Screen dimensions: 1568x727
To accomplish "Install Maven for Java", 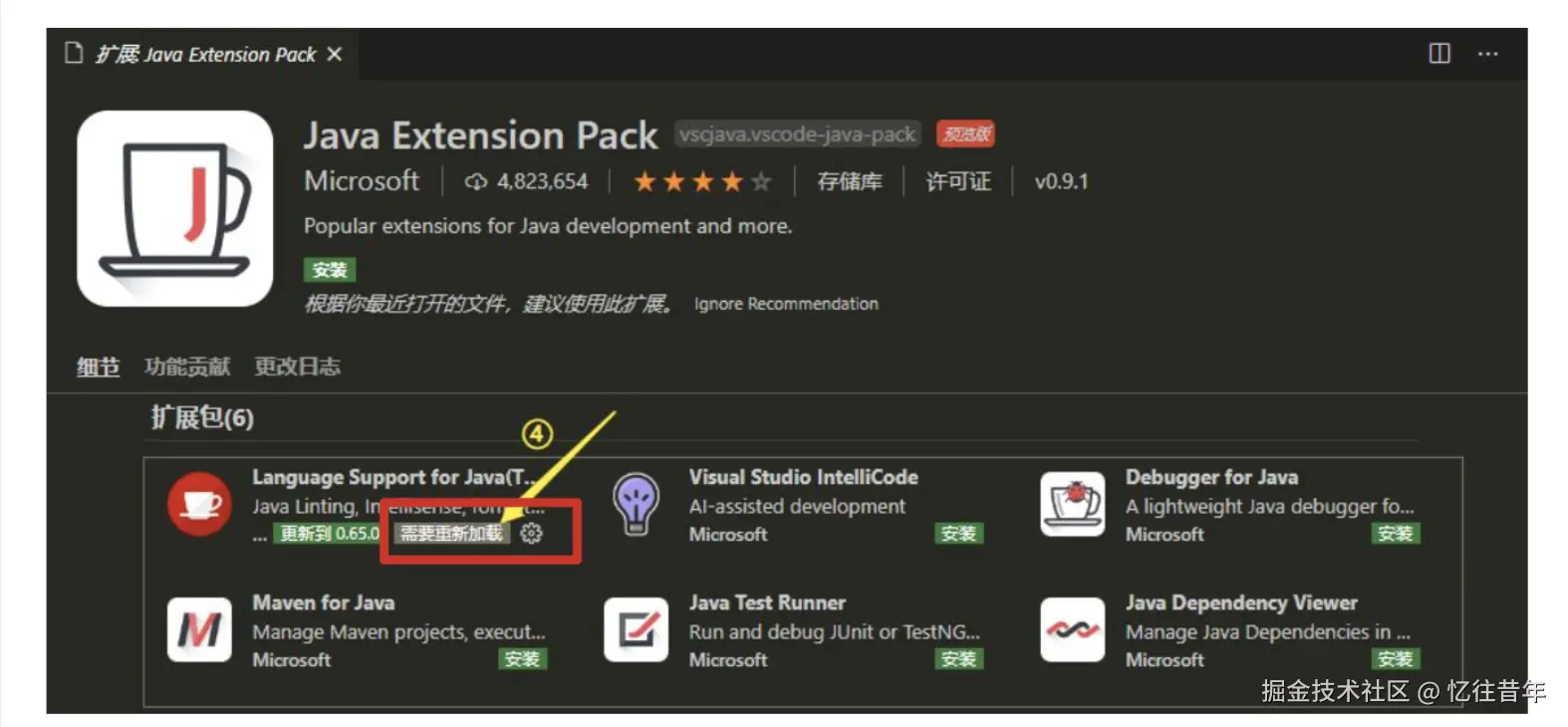I will pyautogui.click(x=522, y=659).
